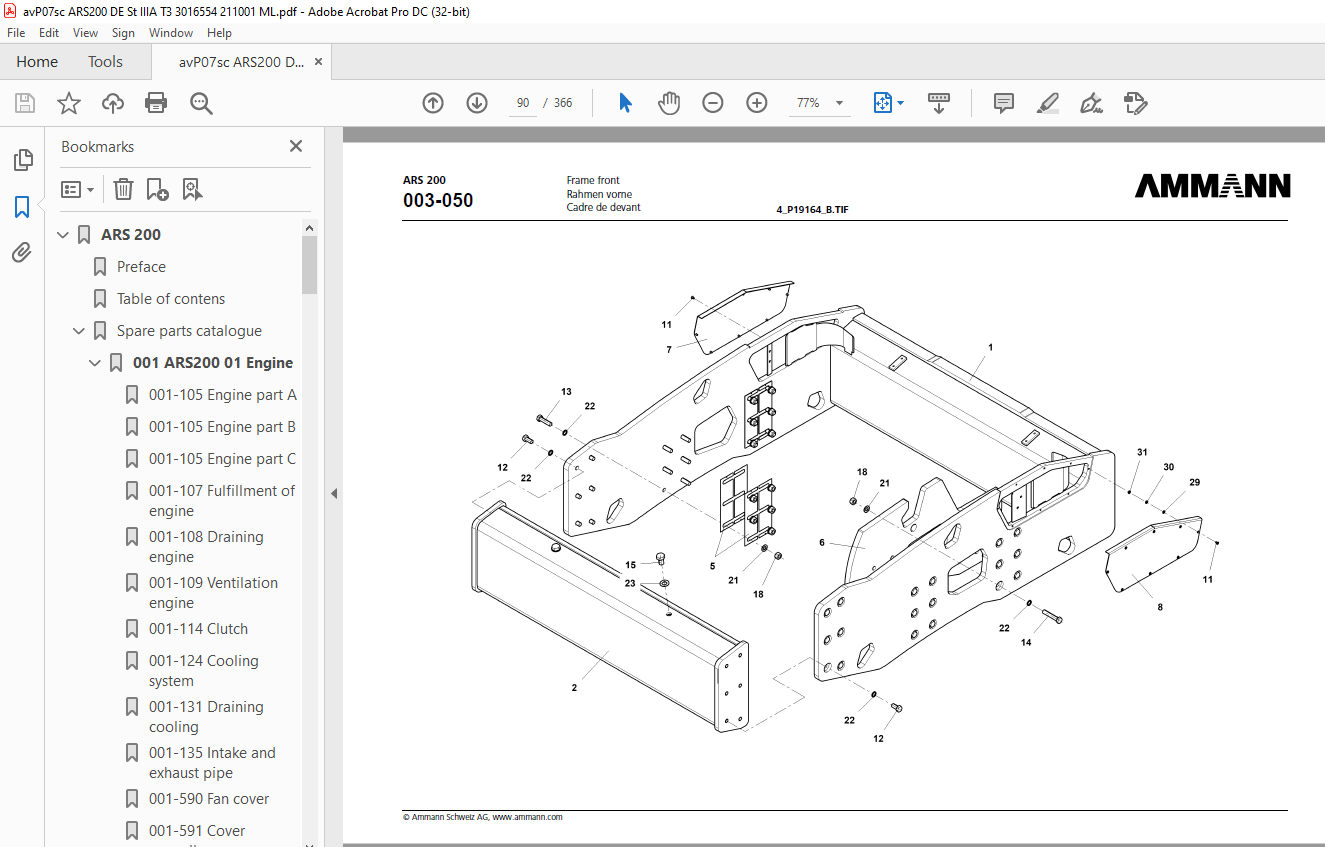
Task: Open the Page Thumbnails panel icon
Action: (22, 160)
